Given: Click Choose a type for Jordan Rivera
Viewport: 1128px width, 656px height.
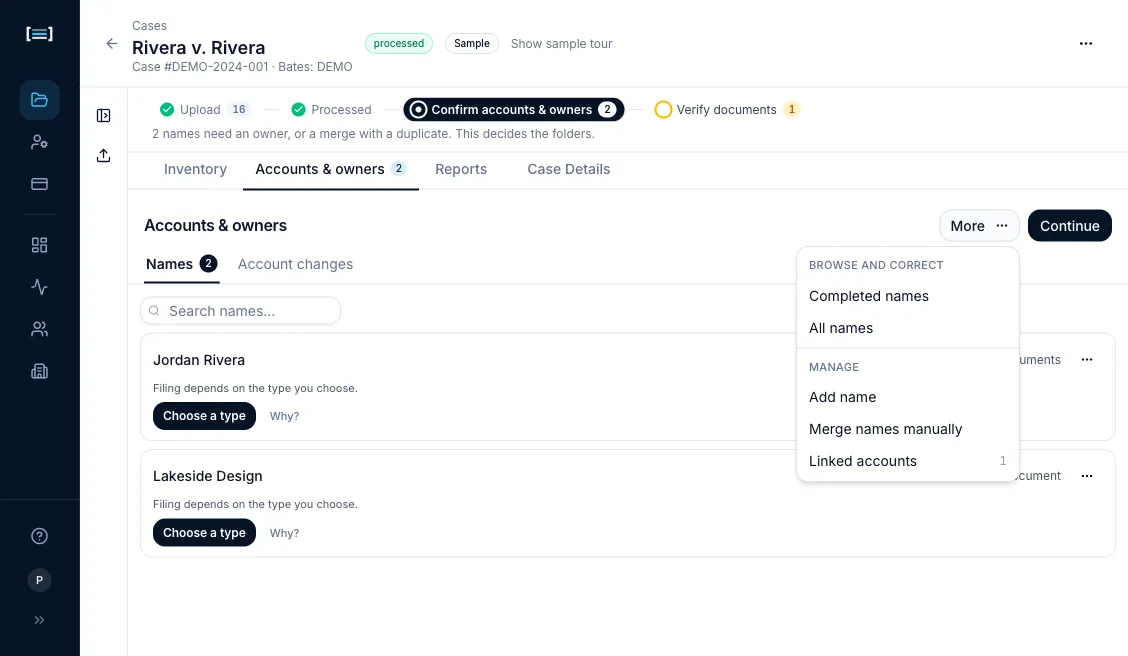Looking at the screenshot, I should [204, 416].
